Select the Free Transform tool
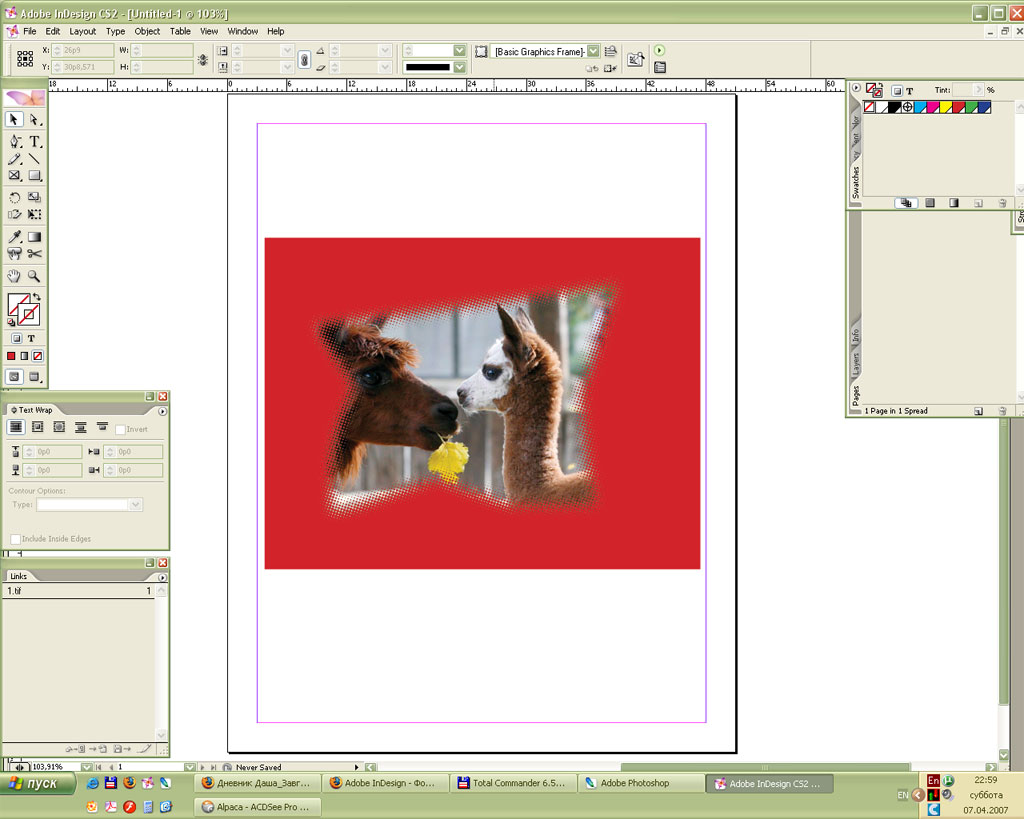This screenshot has width=1024, height=819. click(x=35, y=214)
